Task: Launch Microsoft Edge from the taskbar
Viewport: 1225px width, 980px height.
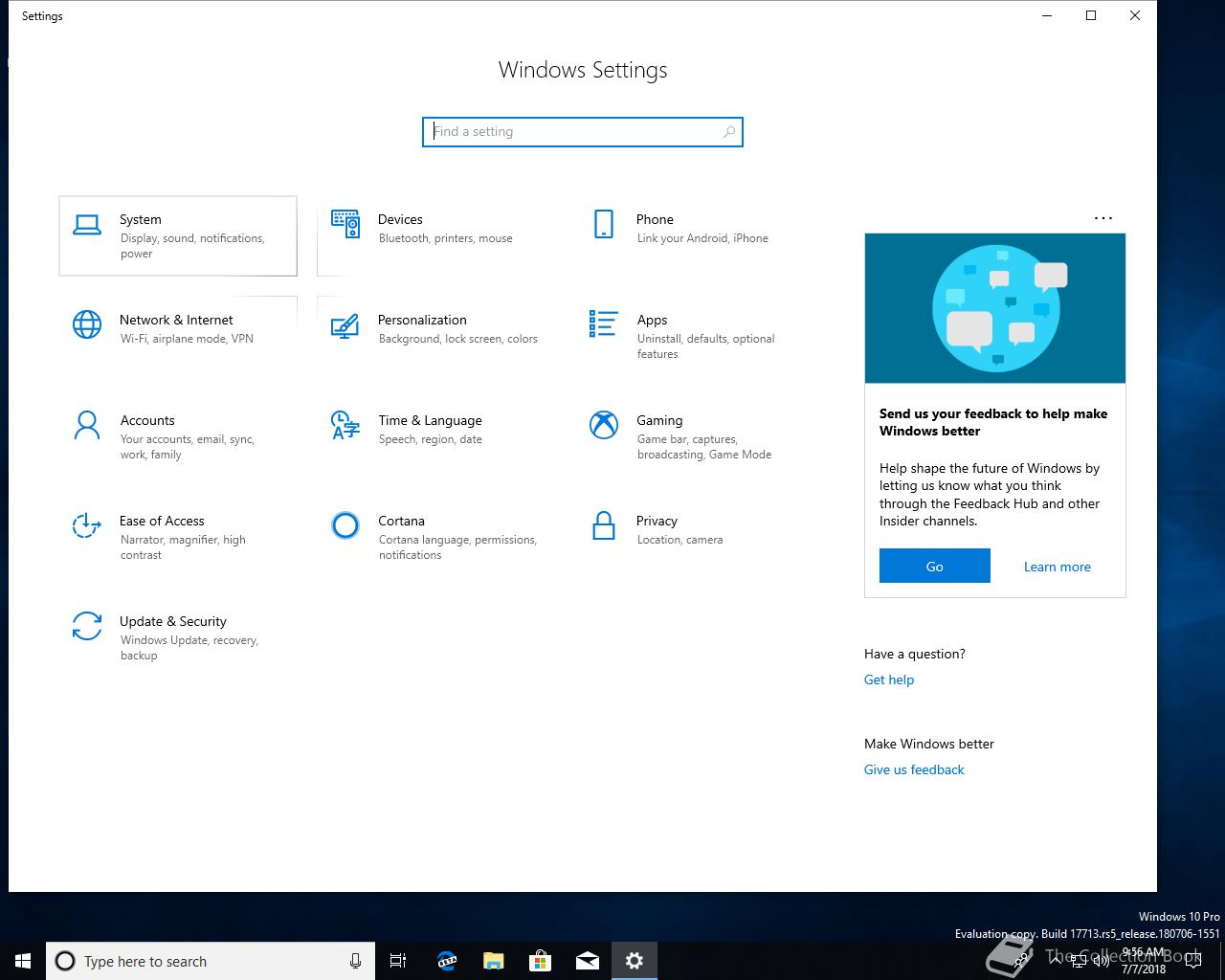Action: click(x=446, y=961)
